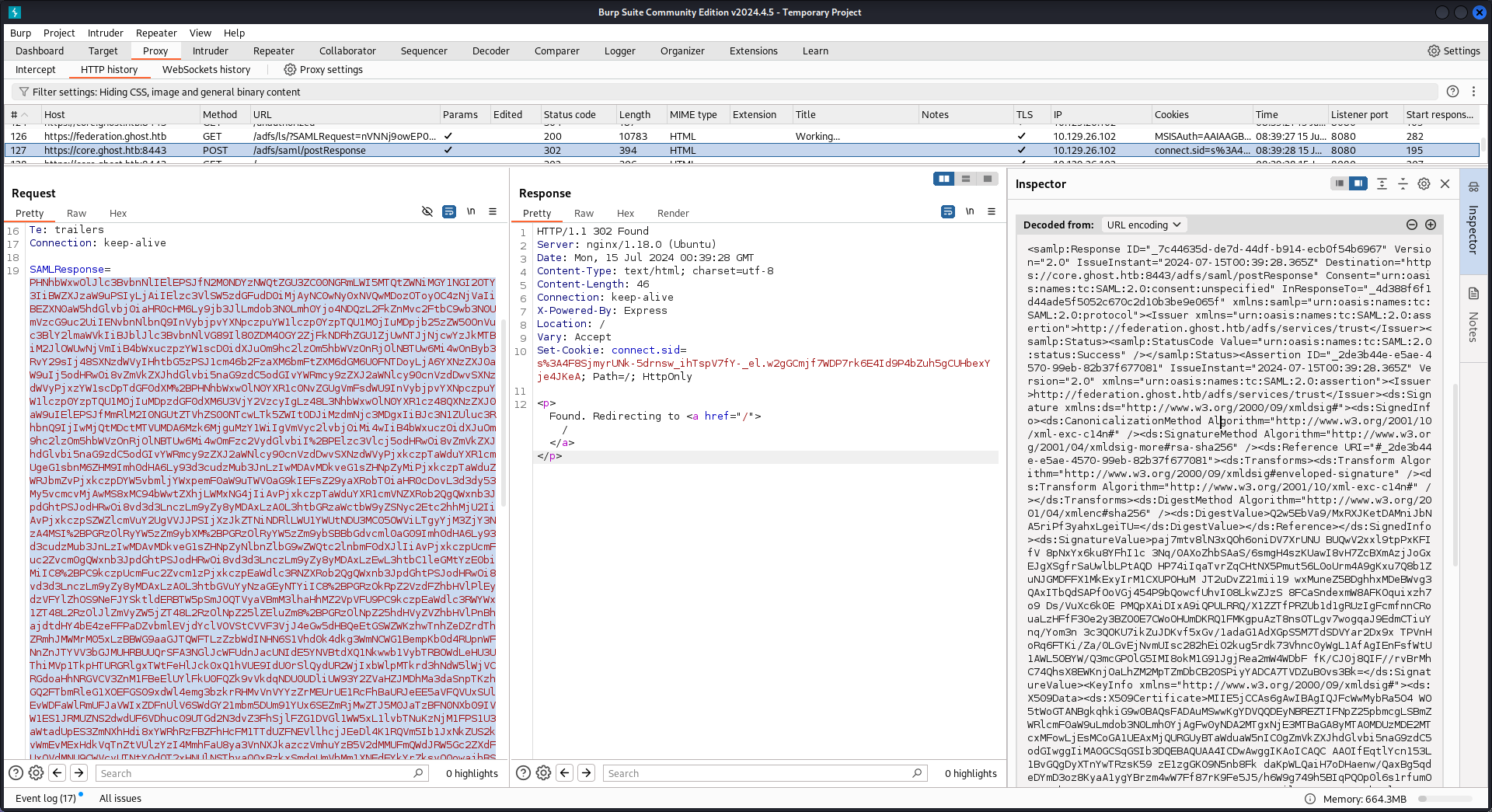Switch to Repeater tool tab

tap(274, 51)
